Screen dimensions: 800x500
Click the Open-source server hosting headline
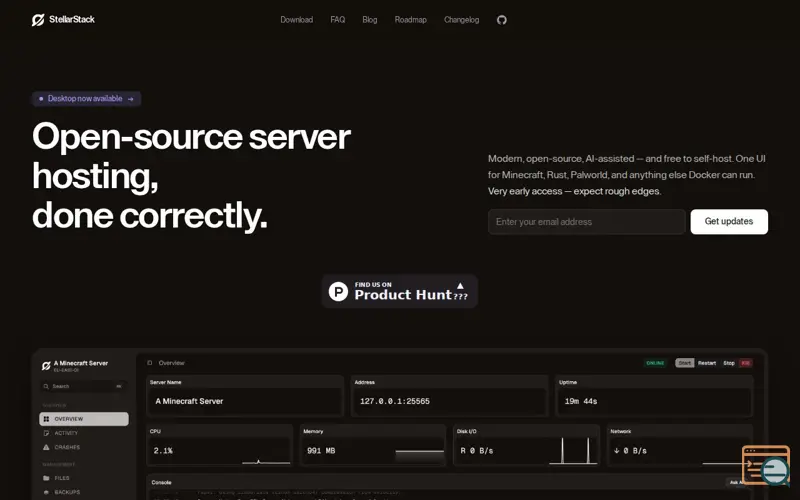coord(191,176)
